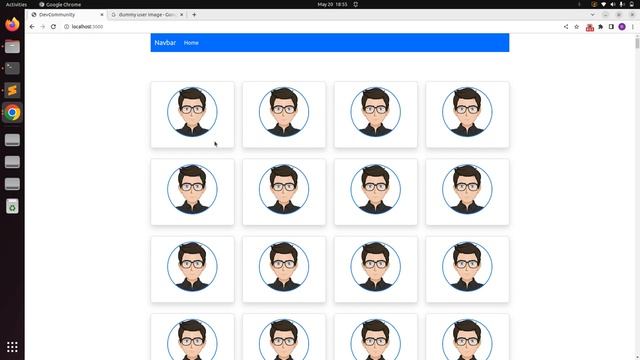Open the Google Chrome app menu
The image size is (640, 360).
click(x=60, y=4)
